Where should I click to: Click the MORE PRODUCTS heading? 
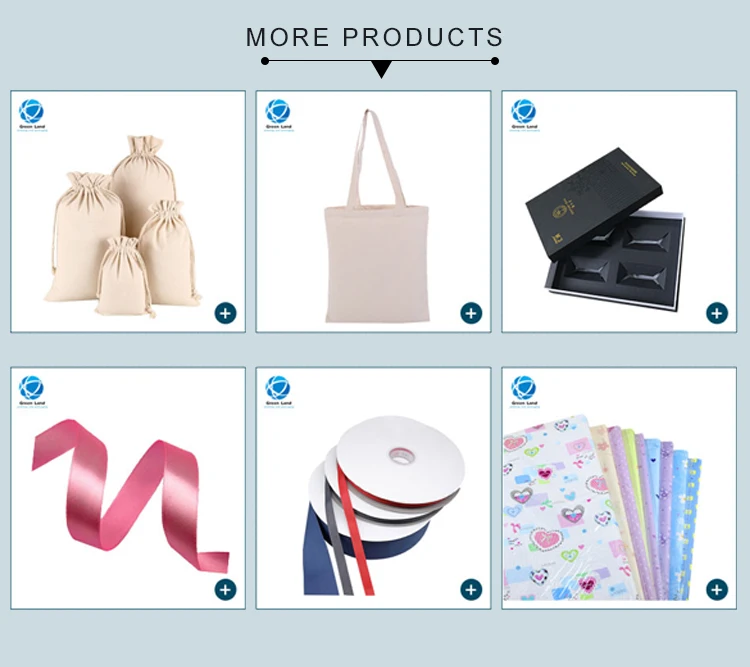(x=375, y=37)
